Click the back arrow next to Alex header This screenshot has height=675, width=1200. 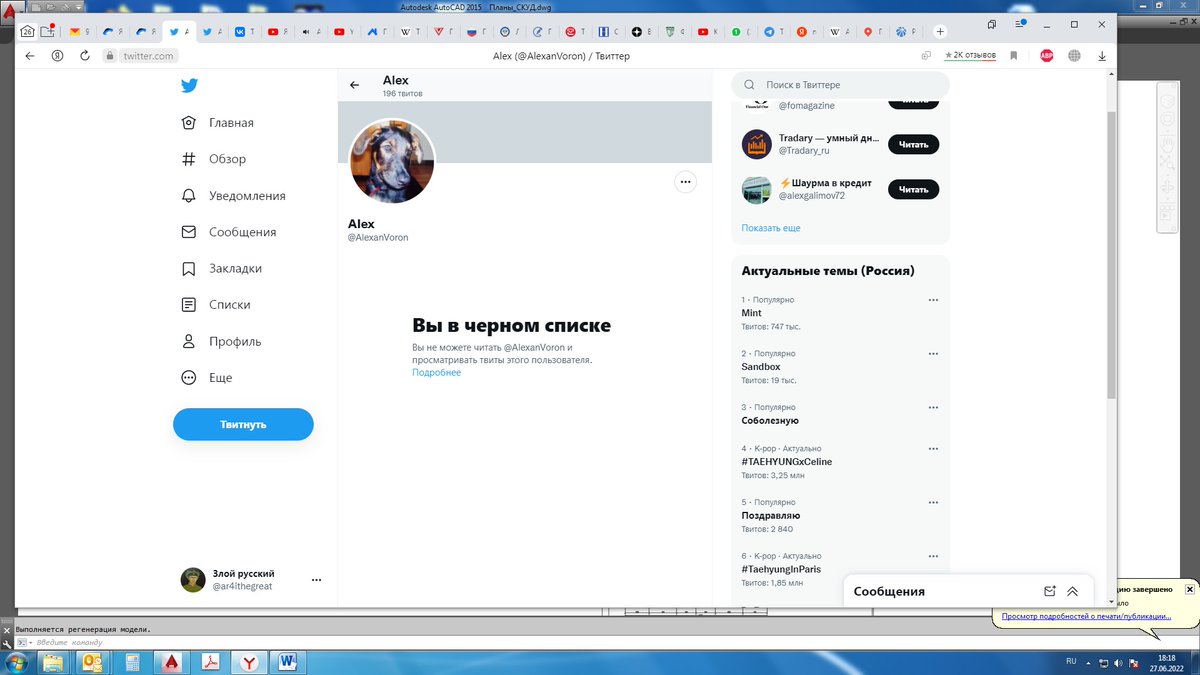pyautogui.click(x=354, y=85)
